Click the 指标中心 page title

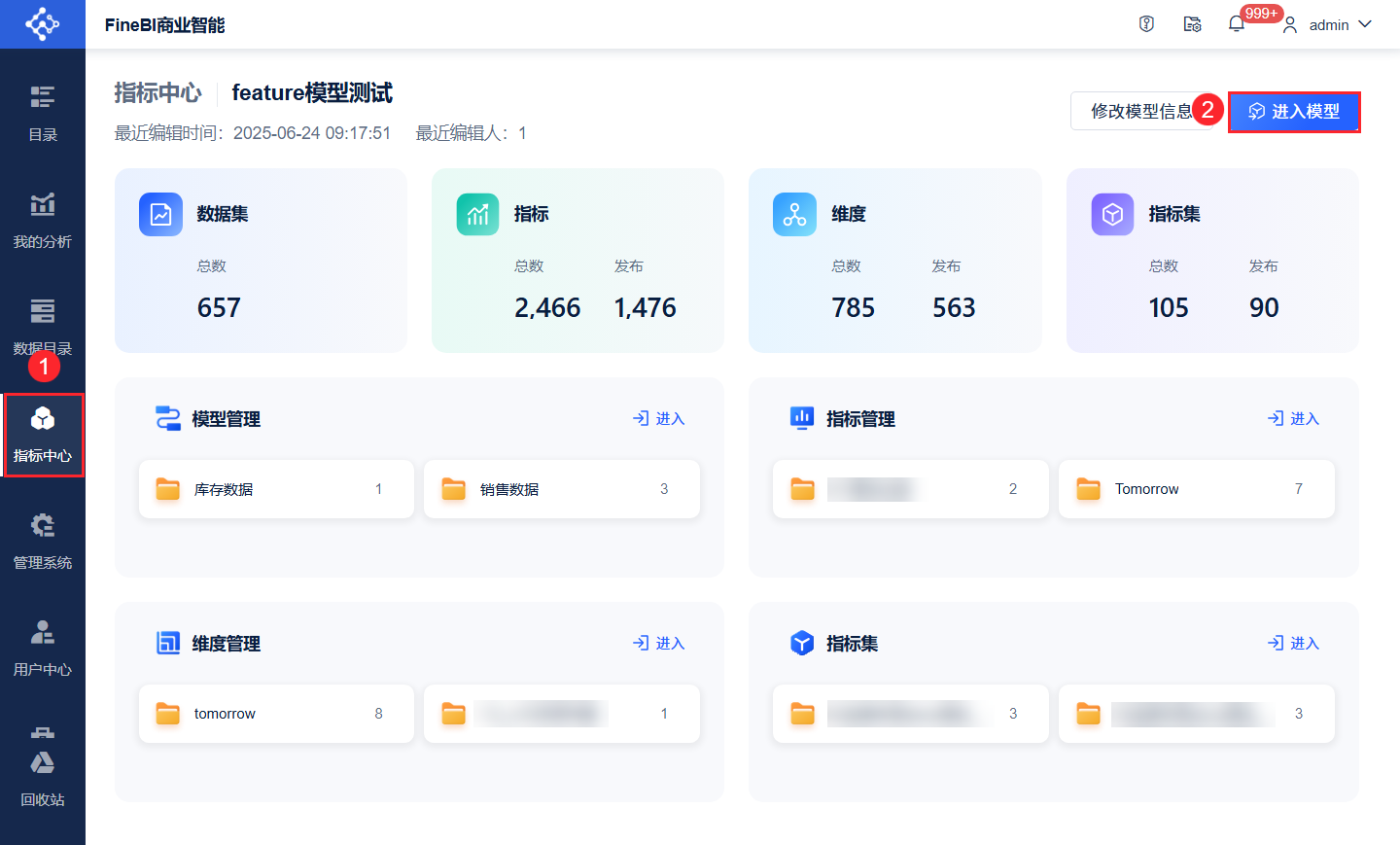point(157,92)
